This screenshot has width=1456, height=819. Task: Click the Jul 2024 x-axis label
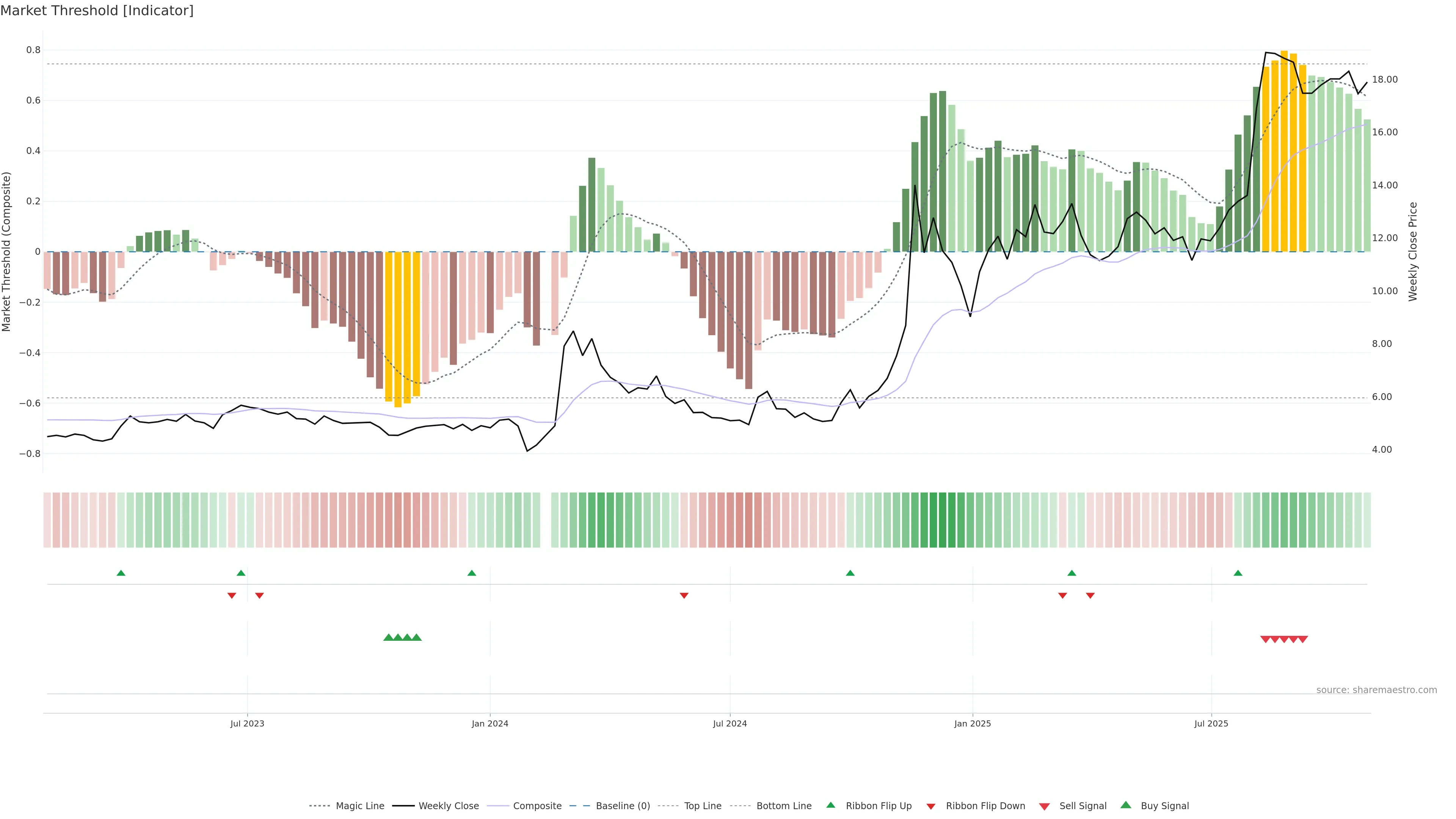[730, 723]
